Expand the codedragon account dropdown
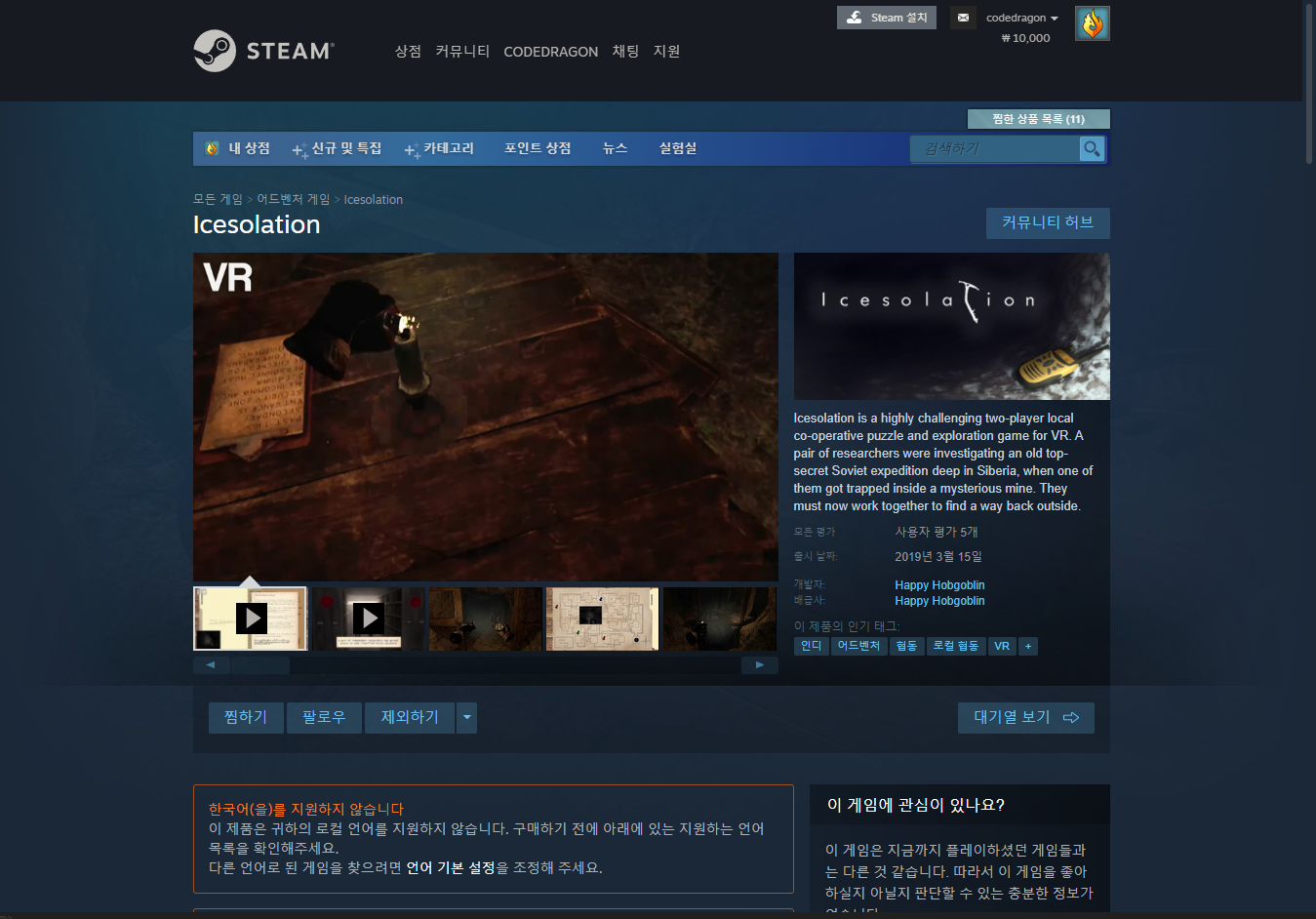The height and width of the screenshot is (919, 1316). [x=1021, y=18]
